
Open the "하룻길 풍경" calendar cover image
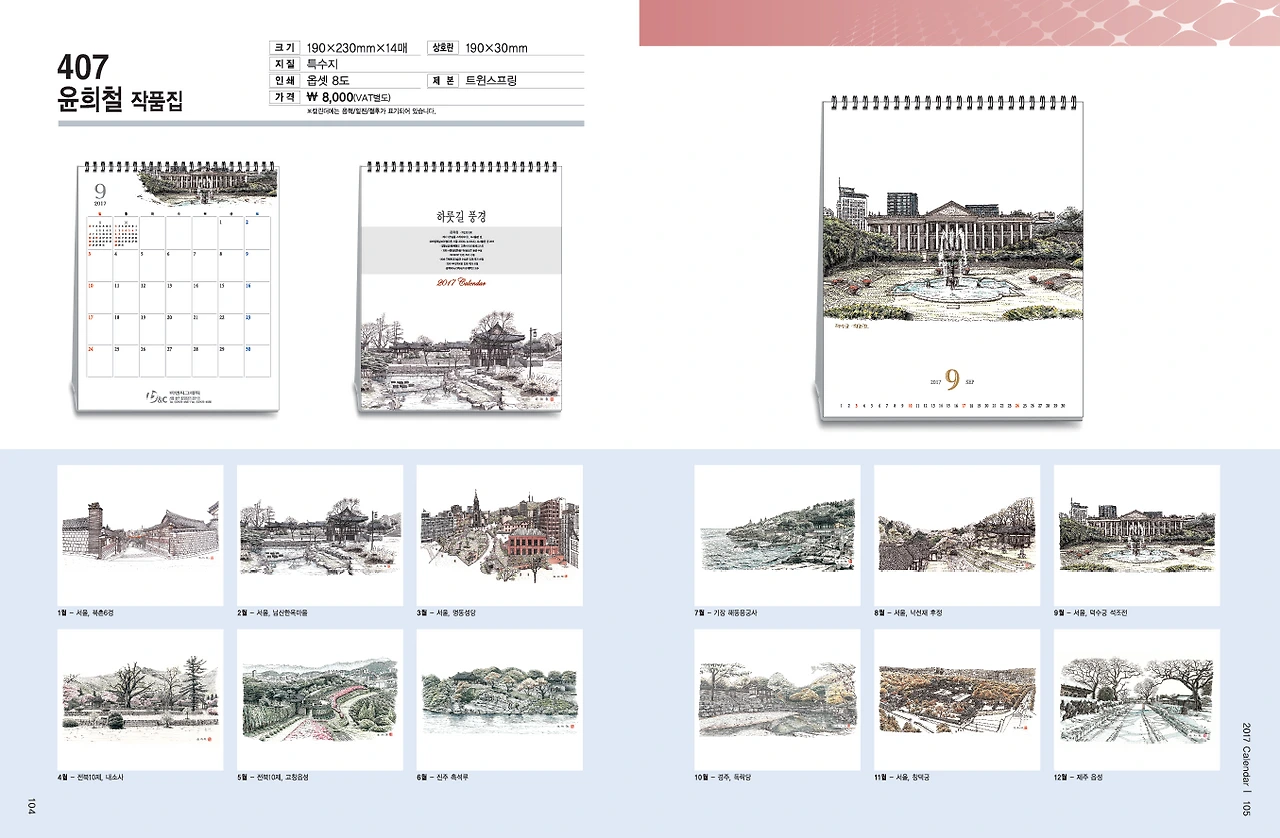point(461,288)
